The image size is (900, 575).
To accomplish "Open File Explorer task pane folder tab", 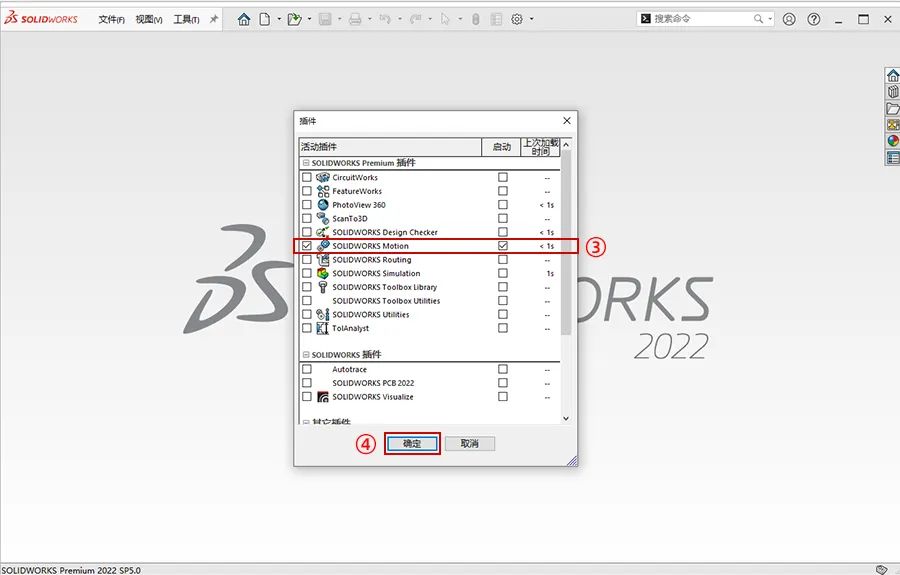I will coord(893,108).
